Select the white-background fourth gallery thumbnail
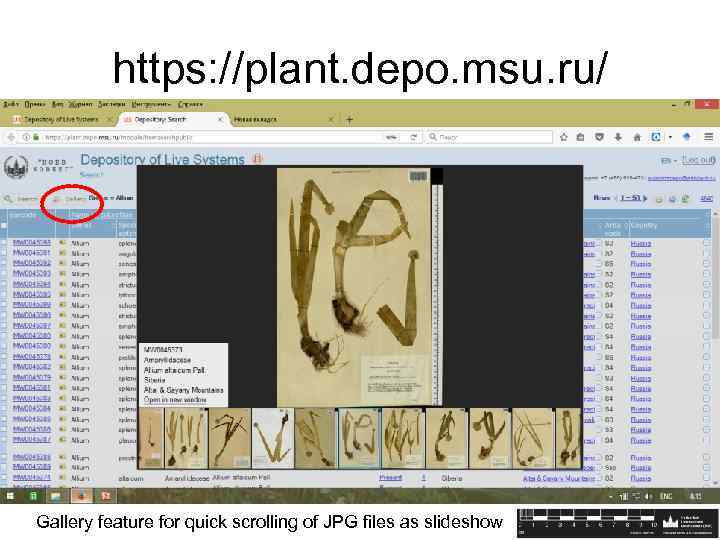This screenshot has height=540, width=720. (x=273, y=438)
